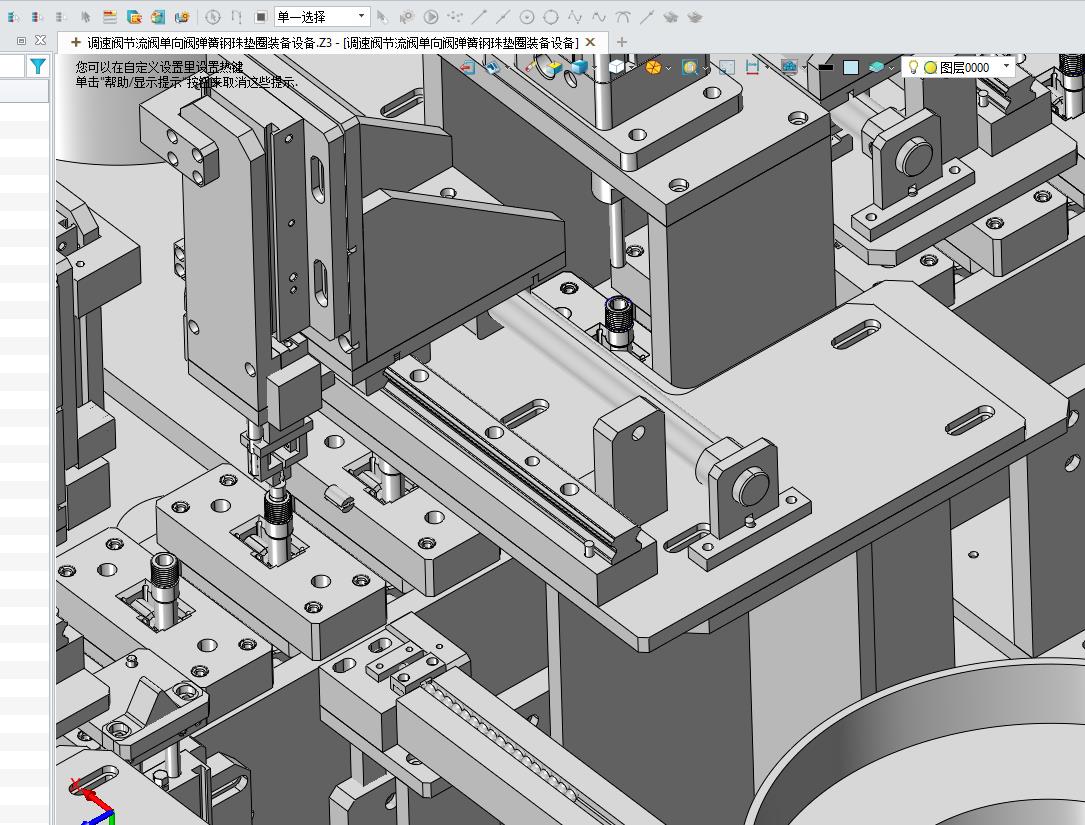Image resolution: width=1085 pixels, height=825 pixels.
Task: Click the teal 3D box icon on the top toolbar
Action: (x=158, y=17)
